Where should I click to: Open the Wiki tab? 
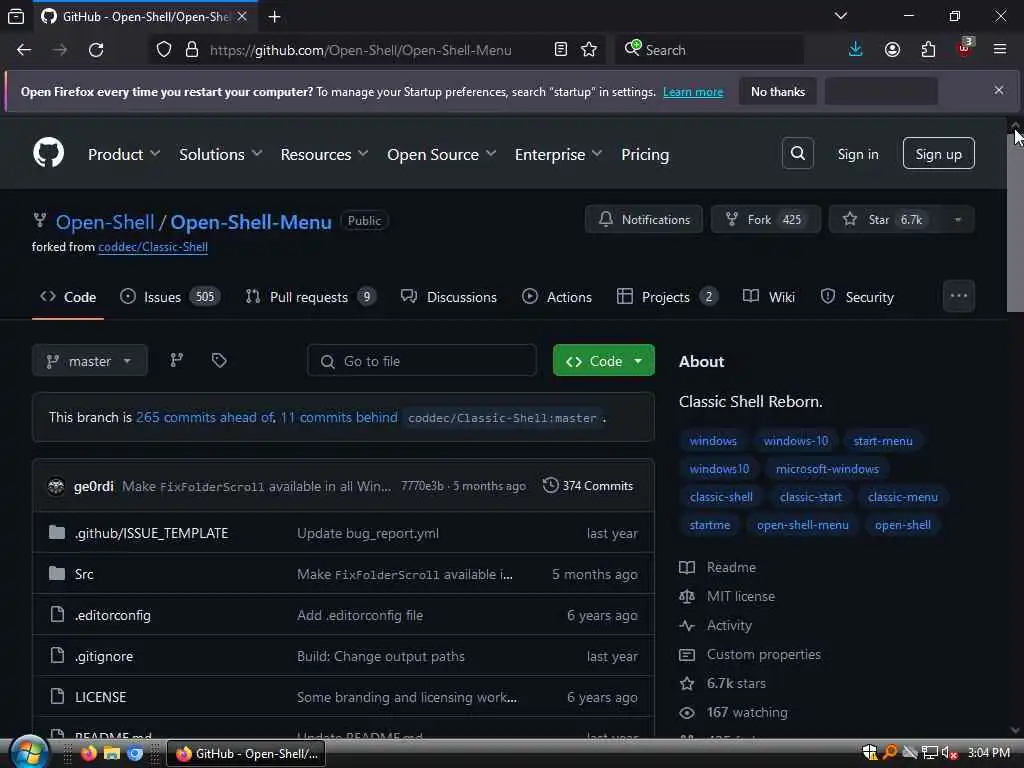[x=769, y=297]
